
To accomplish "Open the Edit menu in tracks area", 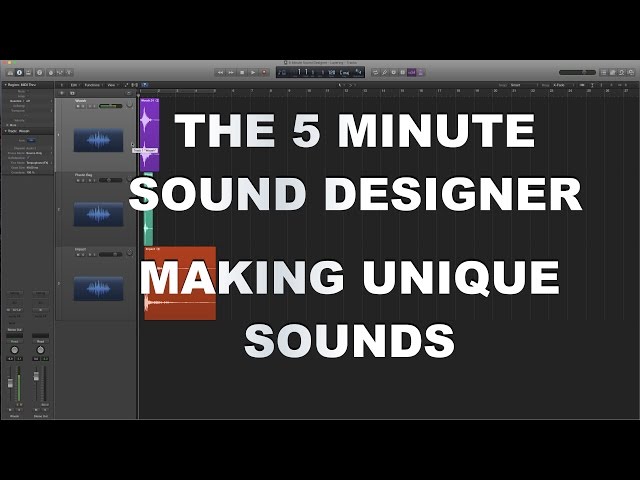I will (x=74, y=85).
